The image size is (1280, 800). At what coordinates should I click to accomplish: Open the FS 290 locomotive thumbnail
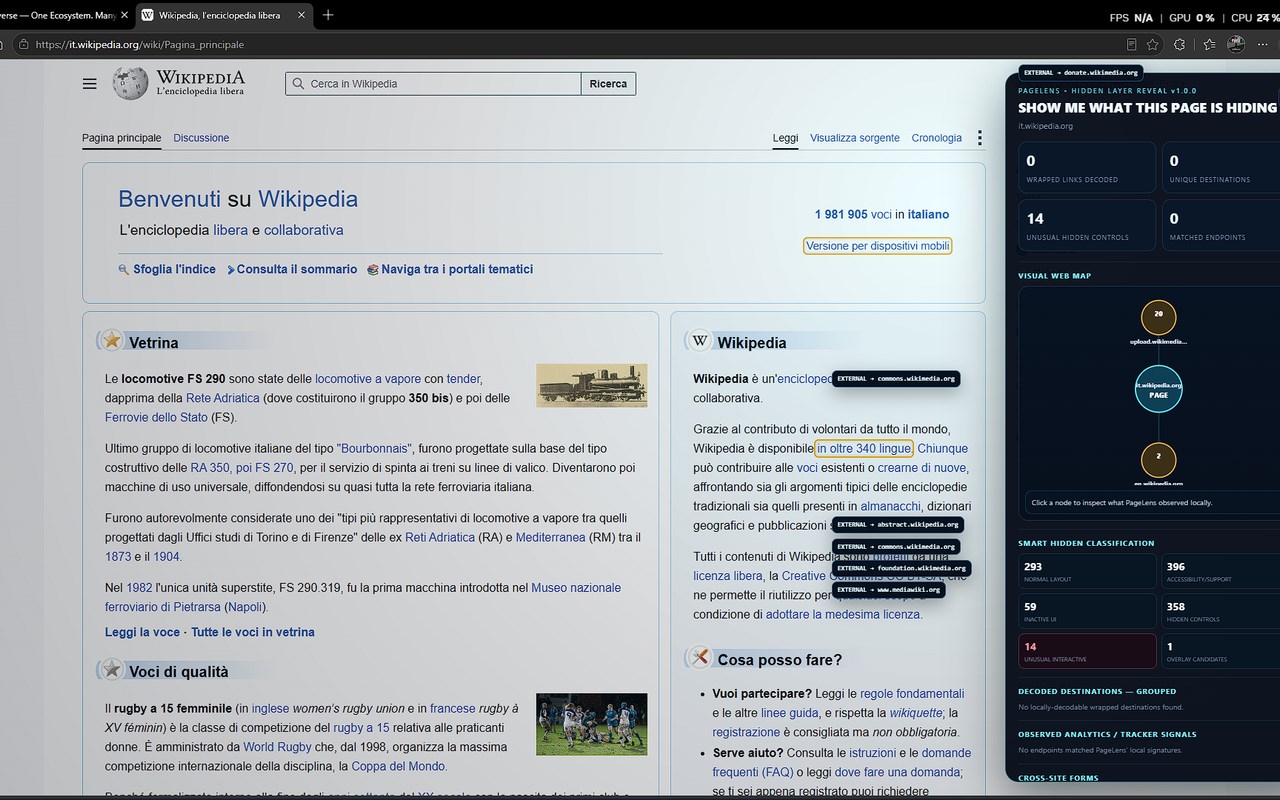click(x=592, y=385)
